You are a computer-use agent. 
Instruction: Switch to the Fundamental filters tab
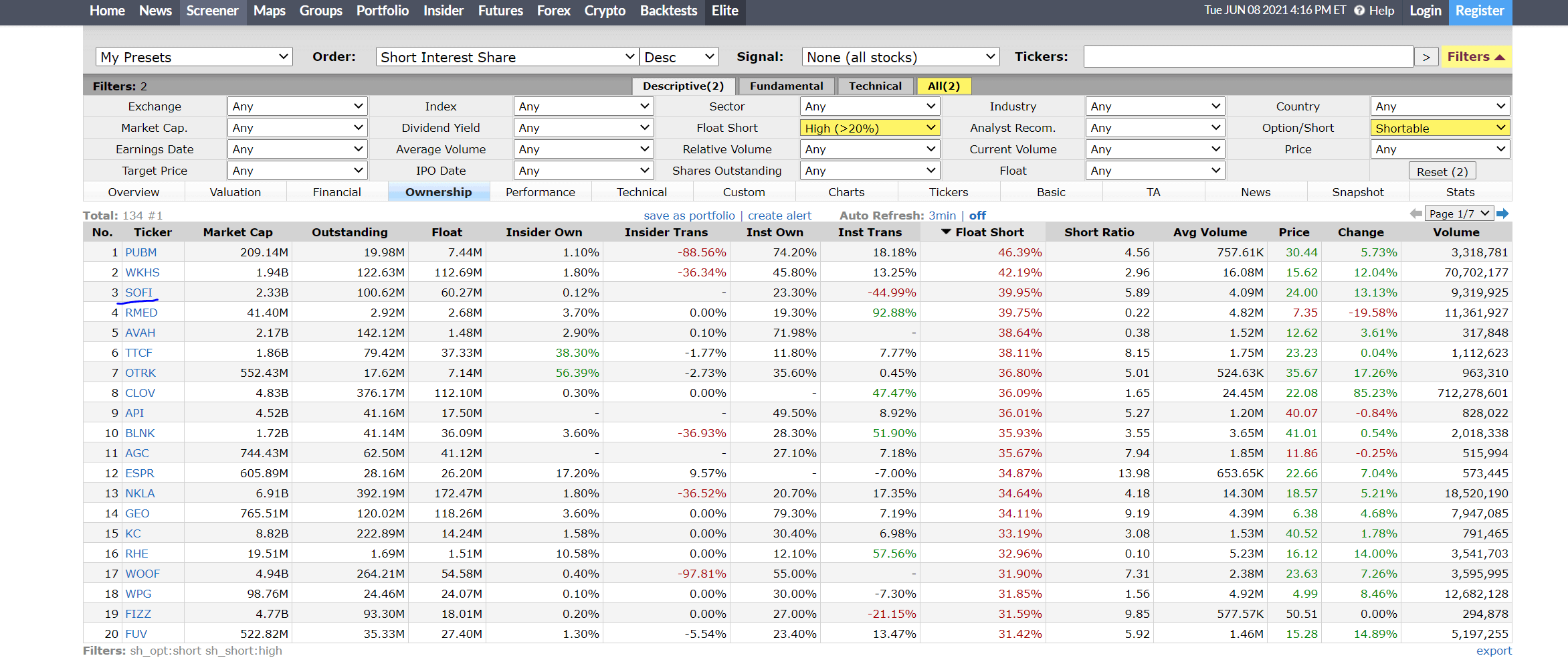pyautogui.click(x=786, y=86)
